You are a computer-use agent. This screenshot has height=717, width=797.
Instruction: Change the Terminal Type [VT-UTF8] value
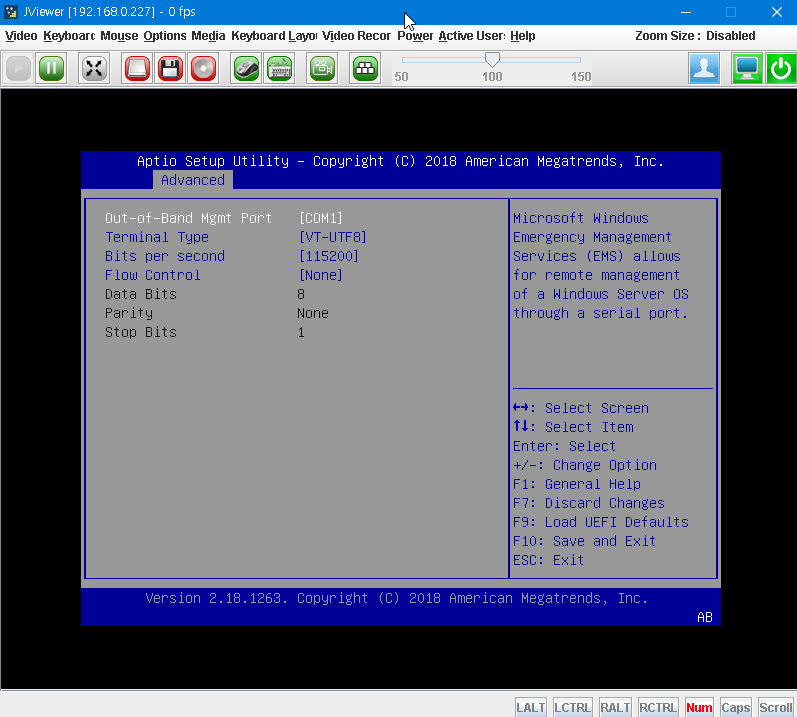click(x=332, y=237)
